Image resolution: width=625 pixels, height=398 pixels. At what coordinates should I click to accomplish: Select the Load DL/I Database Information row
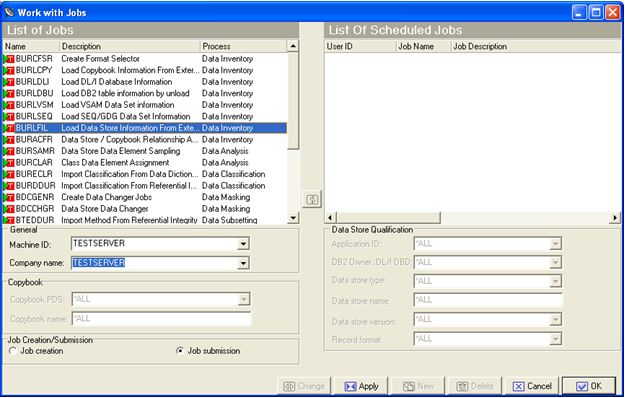click(145, 82)
